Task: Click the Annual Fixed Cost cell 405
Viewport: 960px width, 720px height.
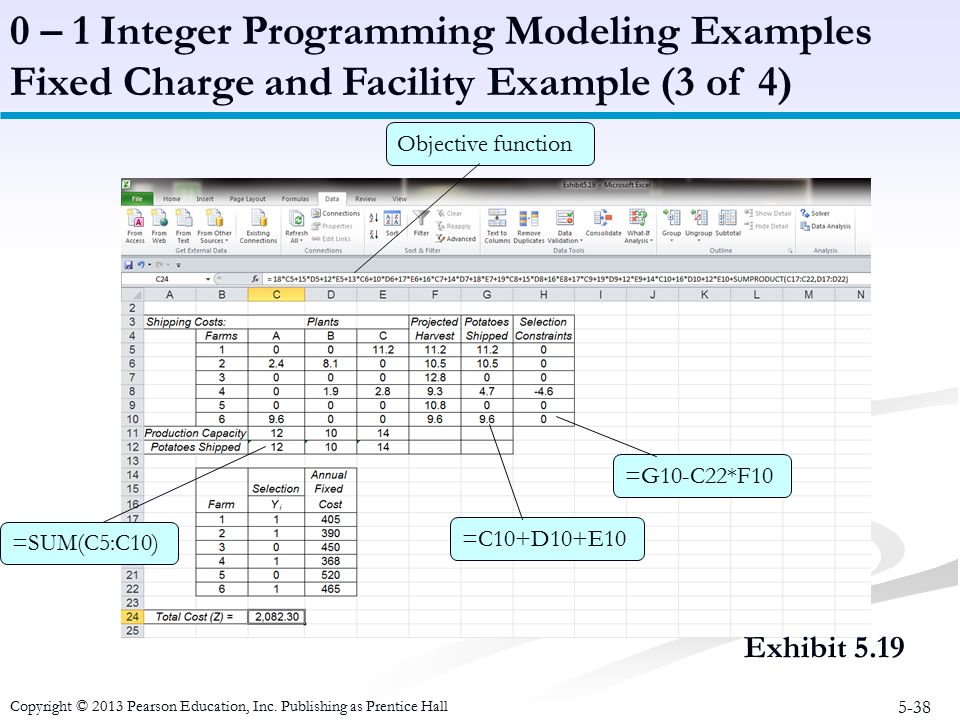Action: 331,519
